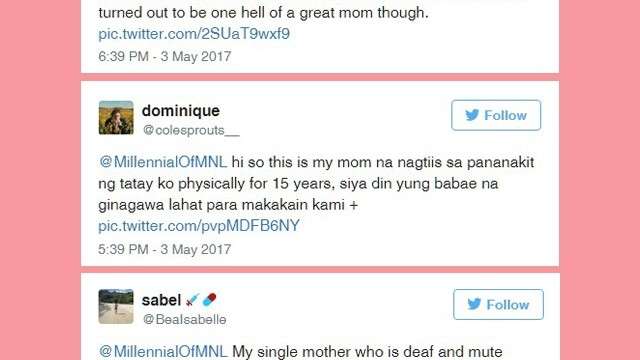Open the @BeaIsabelle handle
Viewport: 640px width, 360px height.
tap(184, 319)
